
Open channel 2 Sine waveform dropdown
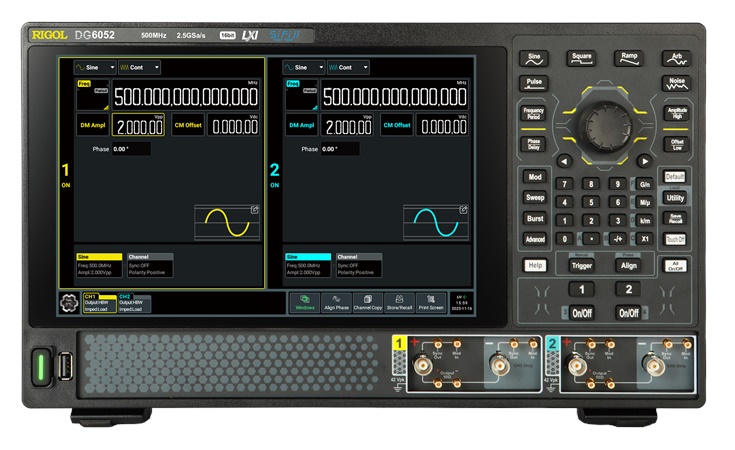[x=304, y=68]
